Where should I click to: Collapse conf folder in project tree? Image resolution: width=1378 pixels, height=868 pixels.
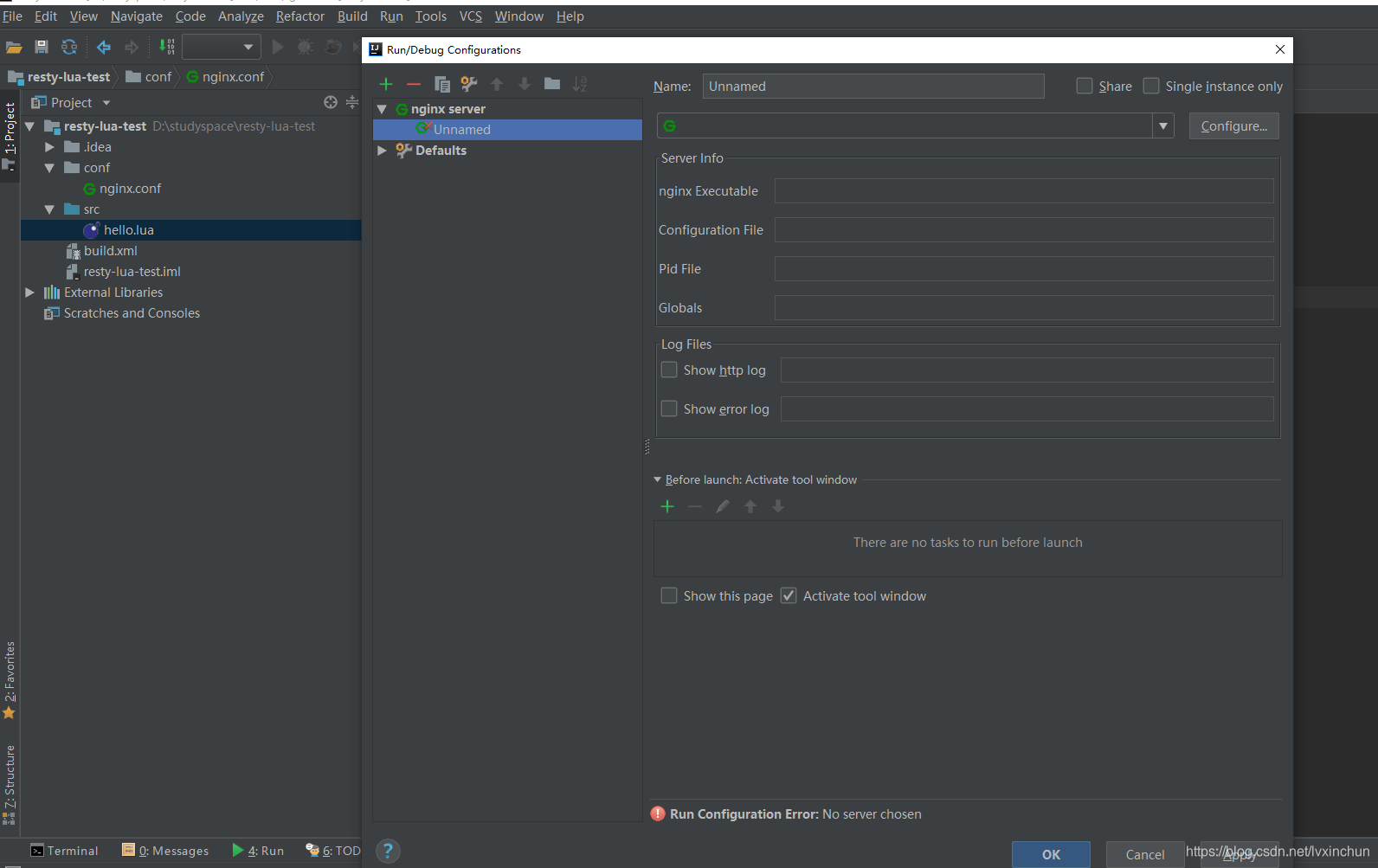pos(49,168)
